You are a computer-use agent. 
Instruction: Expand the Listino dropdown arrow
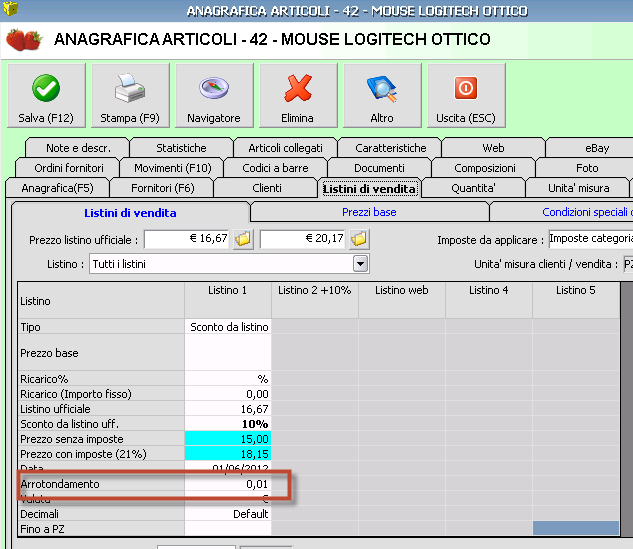click(361, 264)
